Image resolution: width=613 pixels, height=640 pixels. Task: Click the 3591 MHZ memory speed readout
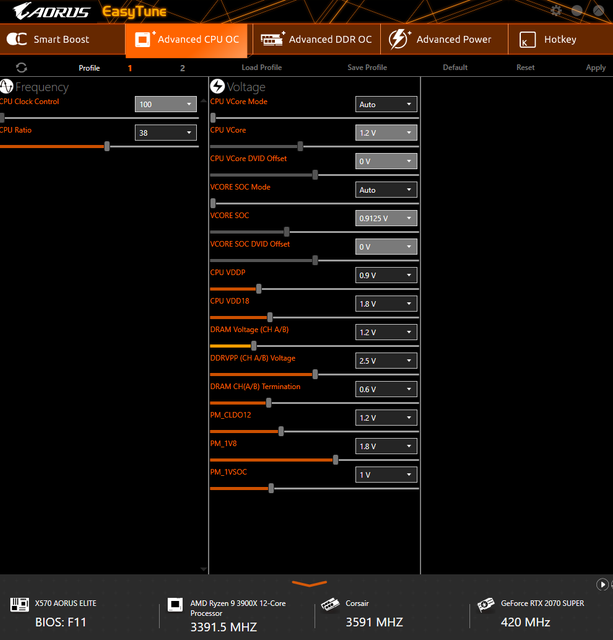[374, 622]
